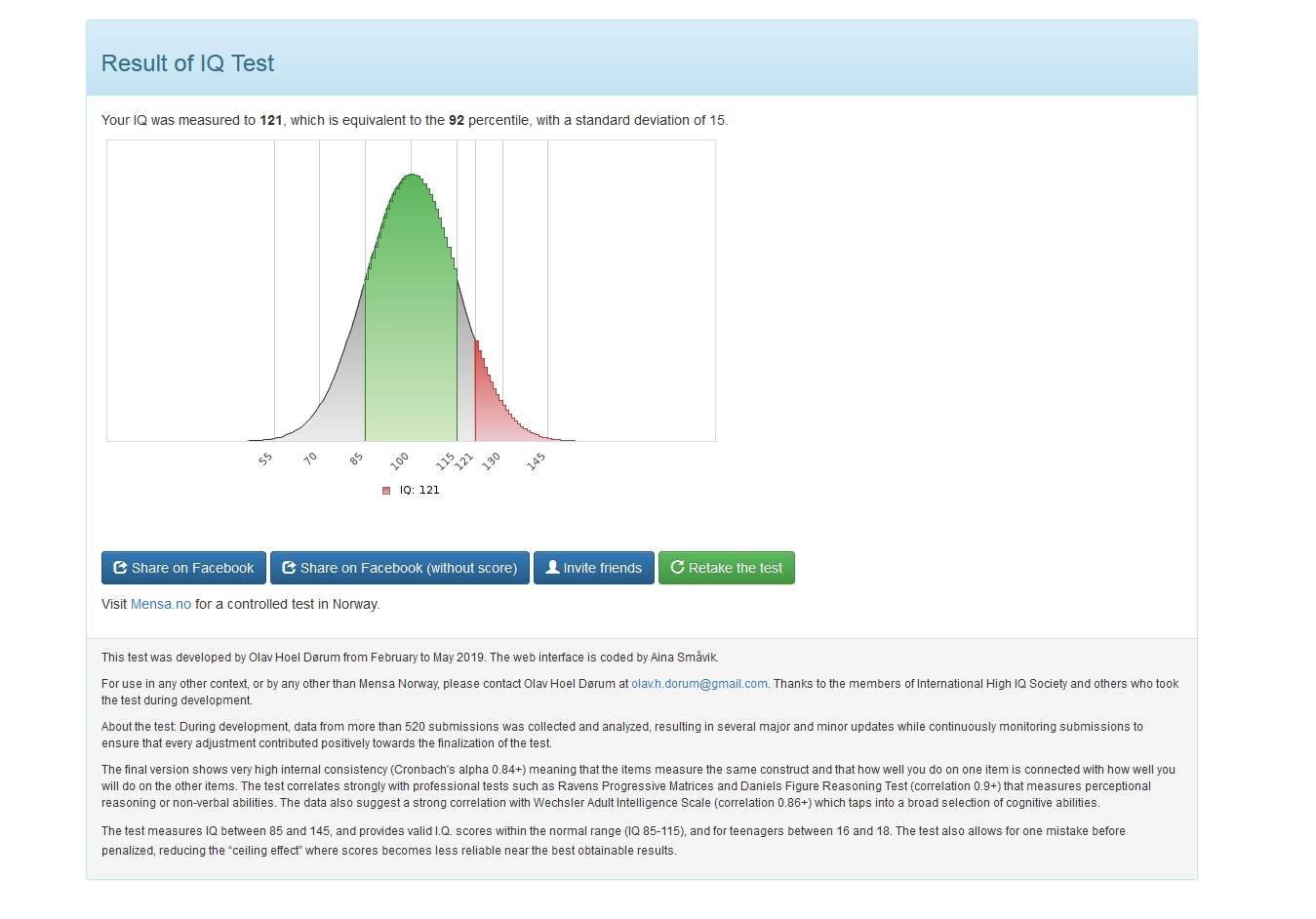The height and width of the screenshot is (919, 1316).
Task: Click the paragraph beginning 'The final version shows'
Action: 639,786
